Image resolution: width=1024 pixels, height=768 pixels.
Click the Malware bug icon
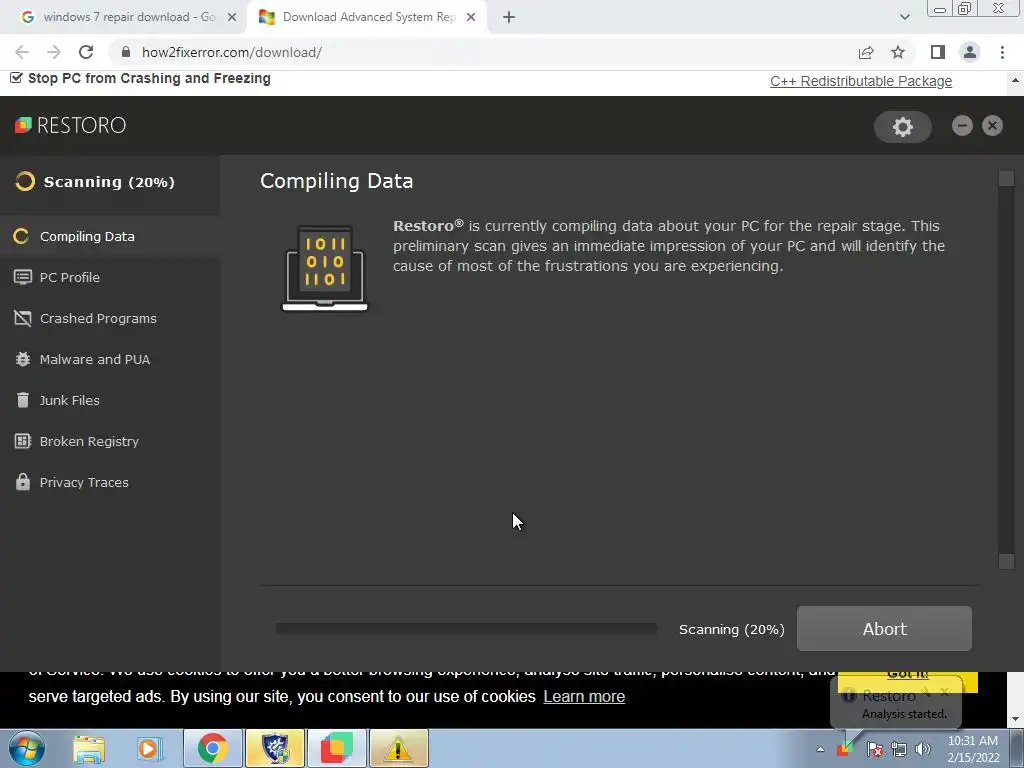click(23, 359)
